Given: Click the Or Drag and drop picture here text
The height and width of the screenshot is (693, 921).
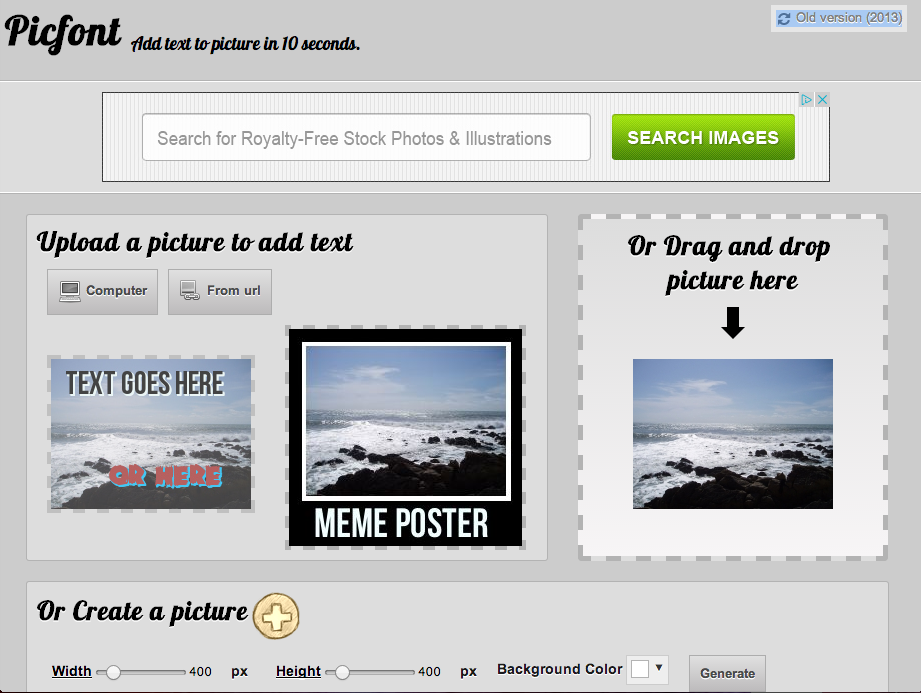Looking at the screenshot, I should click(730, 263).
